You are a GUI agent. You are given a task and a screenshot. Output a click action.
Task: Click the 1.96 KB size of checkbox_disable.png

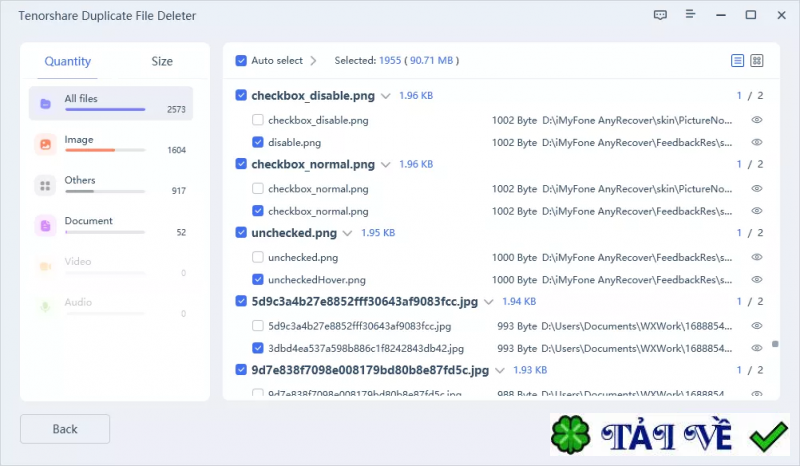pyautogui.click(x=416, y=95)
